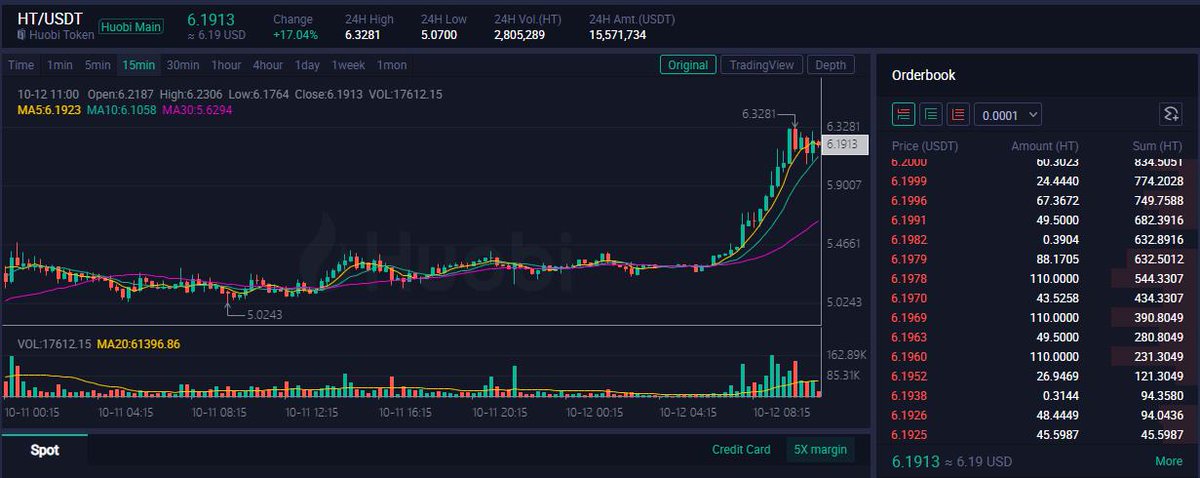Screen dimensions: 1200x478
Task: Select the 6.1925 sell order price
Action: [908, 435]
